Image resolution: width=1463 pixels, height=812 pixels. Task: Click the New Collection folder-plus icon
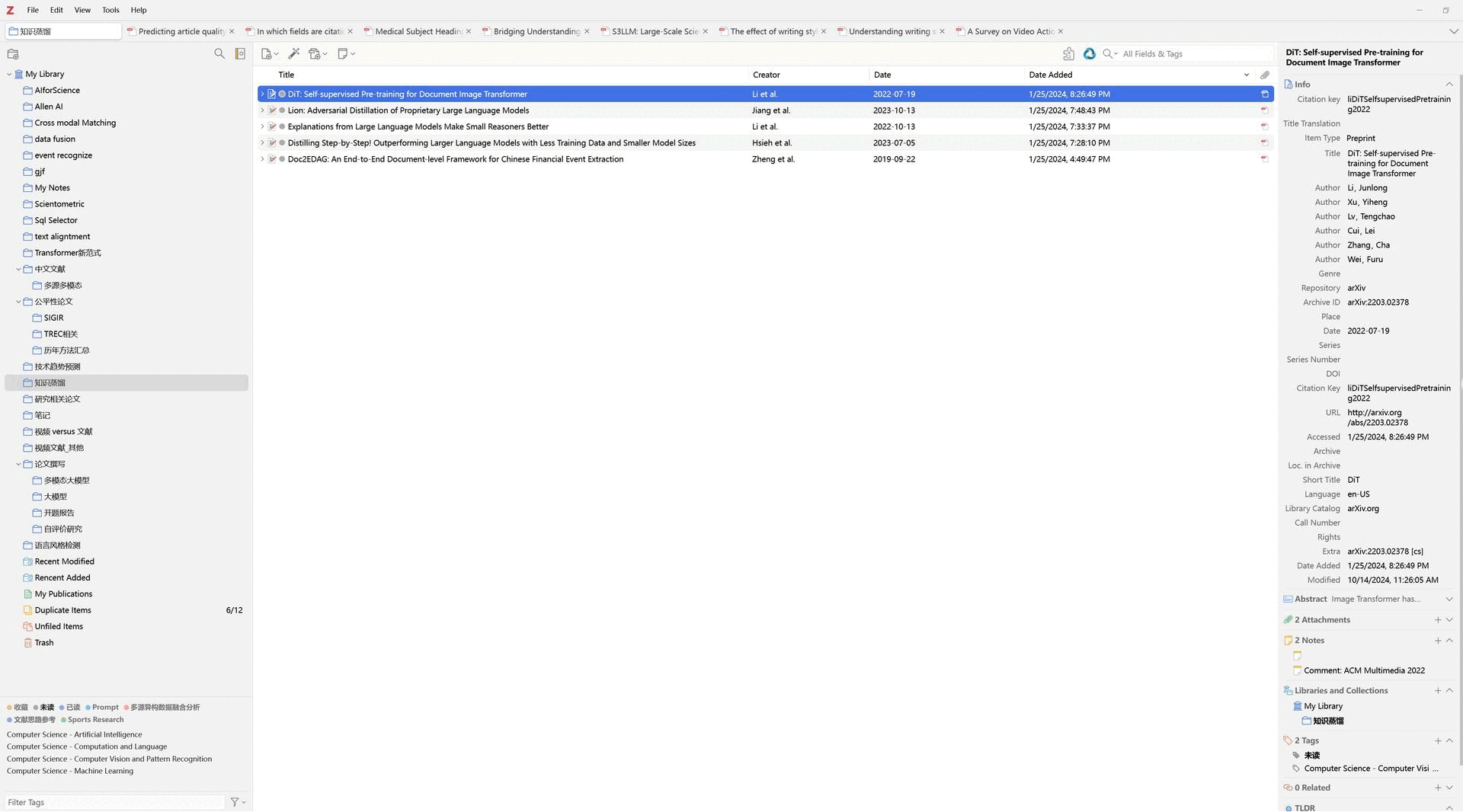click(x=13, y=54)
